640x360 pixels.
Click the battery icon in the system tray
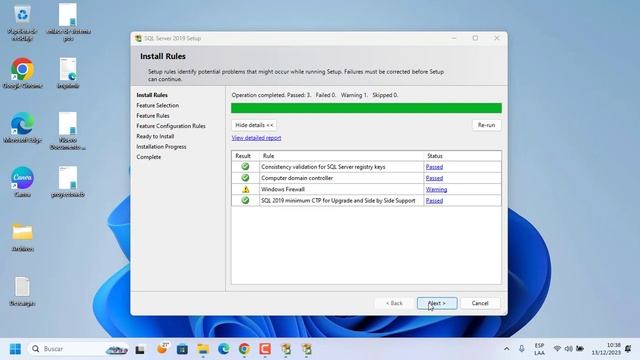click(580, 349)
